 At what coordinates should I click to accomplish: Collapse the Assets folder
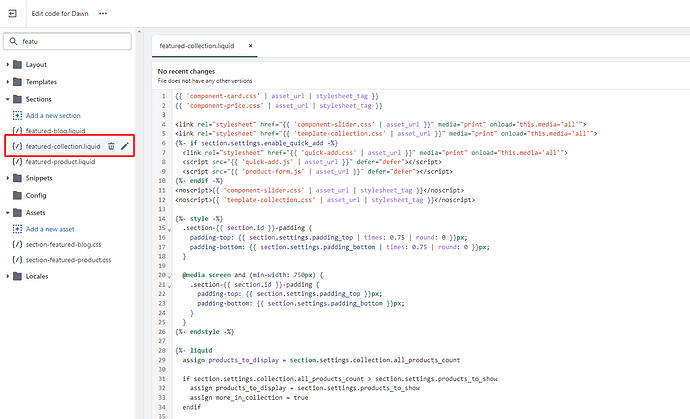8,212
